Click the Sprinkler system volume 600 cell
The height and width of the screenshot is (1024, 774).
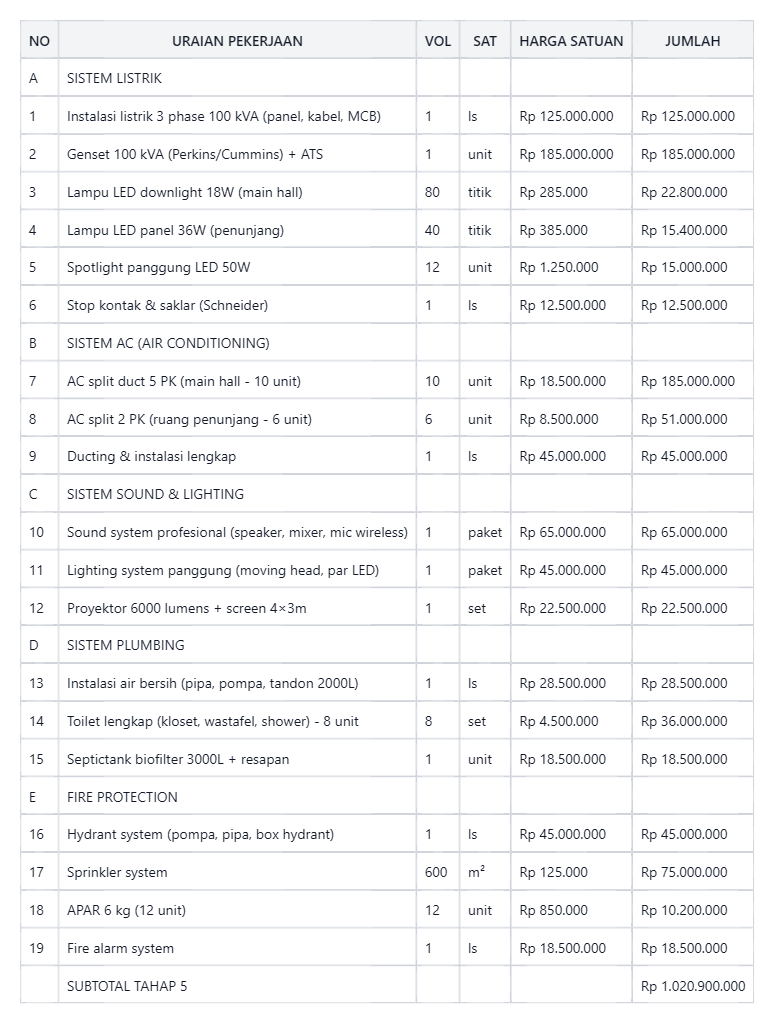click(x=438, y=872)
